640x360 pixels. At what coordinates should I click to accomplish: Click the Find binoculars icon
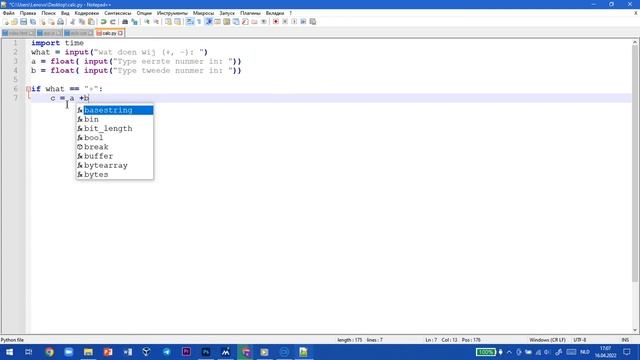[125, 22]
